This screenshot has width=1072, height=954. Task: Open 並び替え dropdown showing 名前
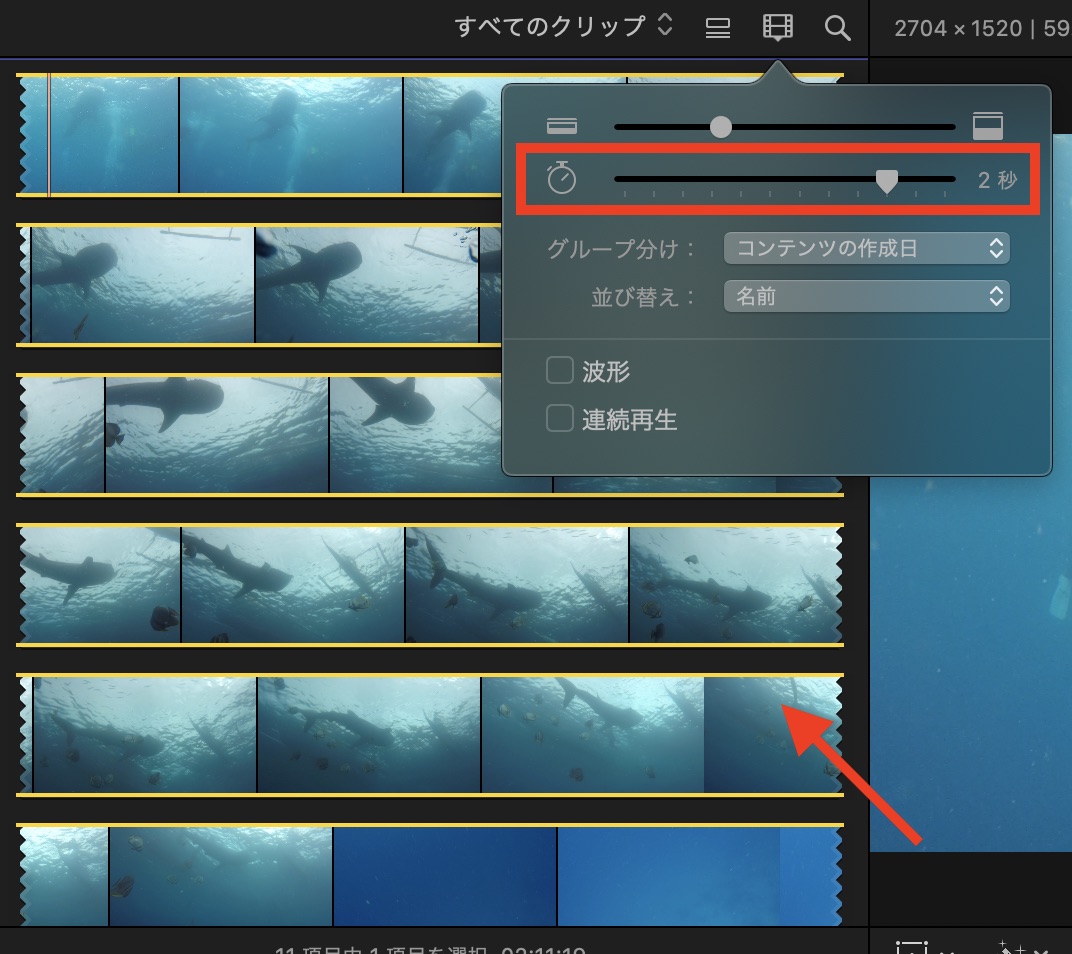[866, 296]
